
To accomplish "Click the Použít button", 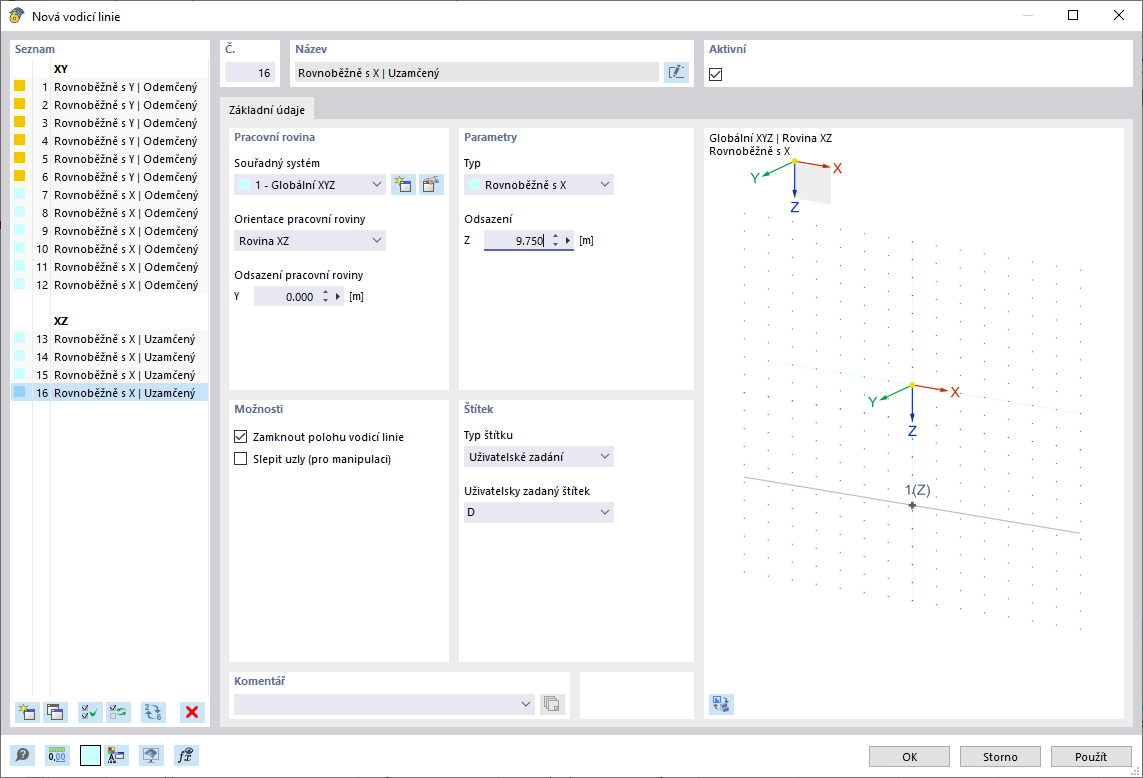I will (1091, 756).
